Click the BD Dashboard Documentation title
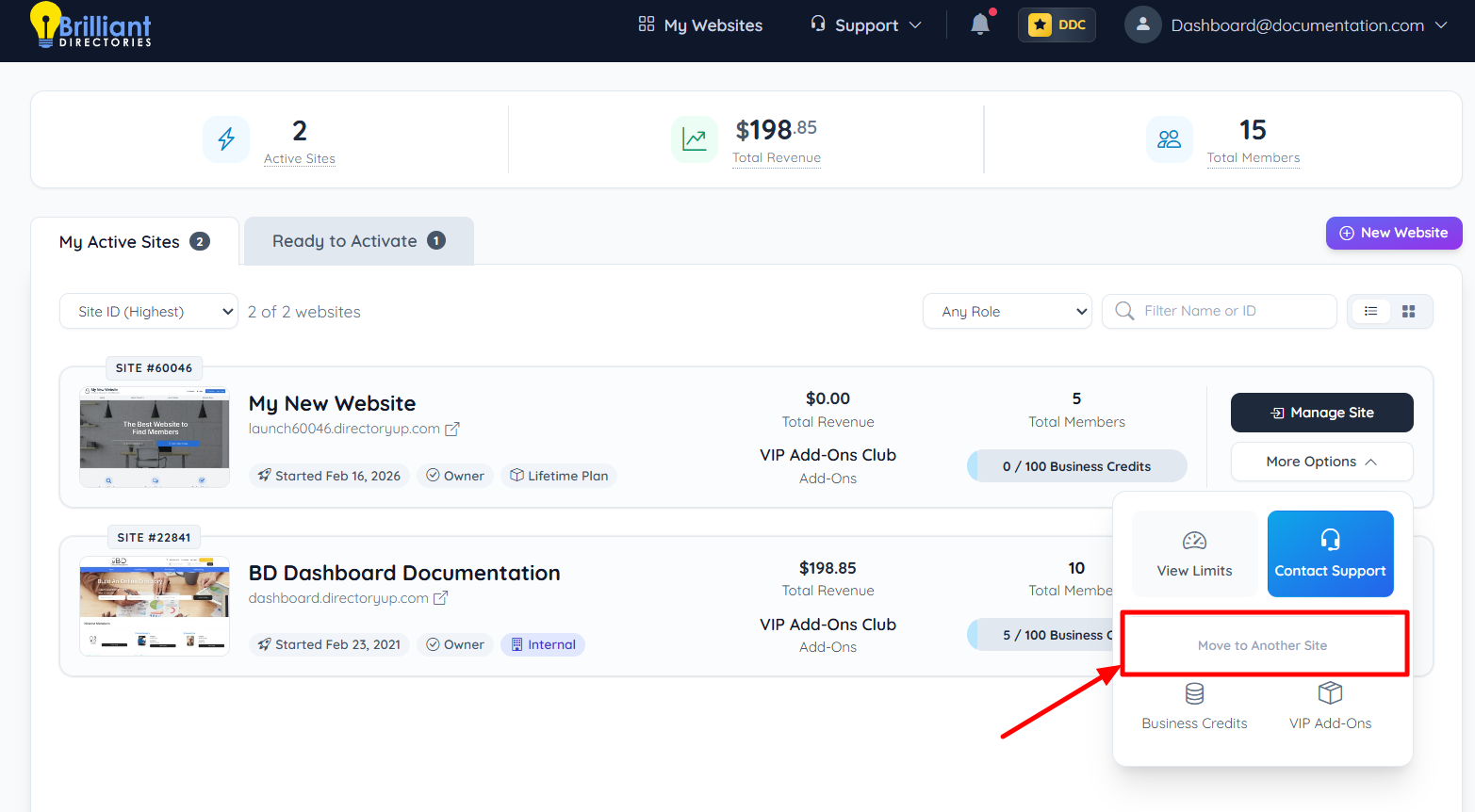1475x812 pixels. coord(404,573)
